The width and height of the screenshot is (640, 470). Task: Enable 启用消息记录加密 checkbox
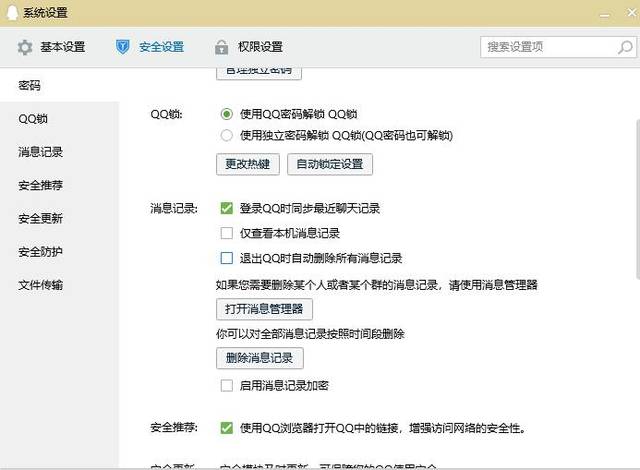227,386
